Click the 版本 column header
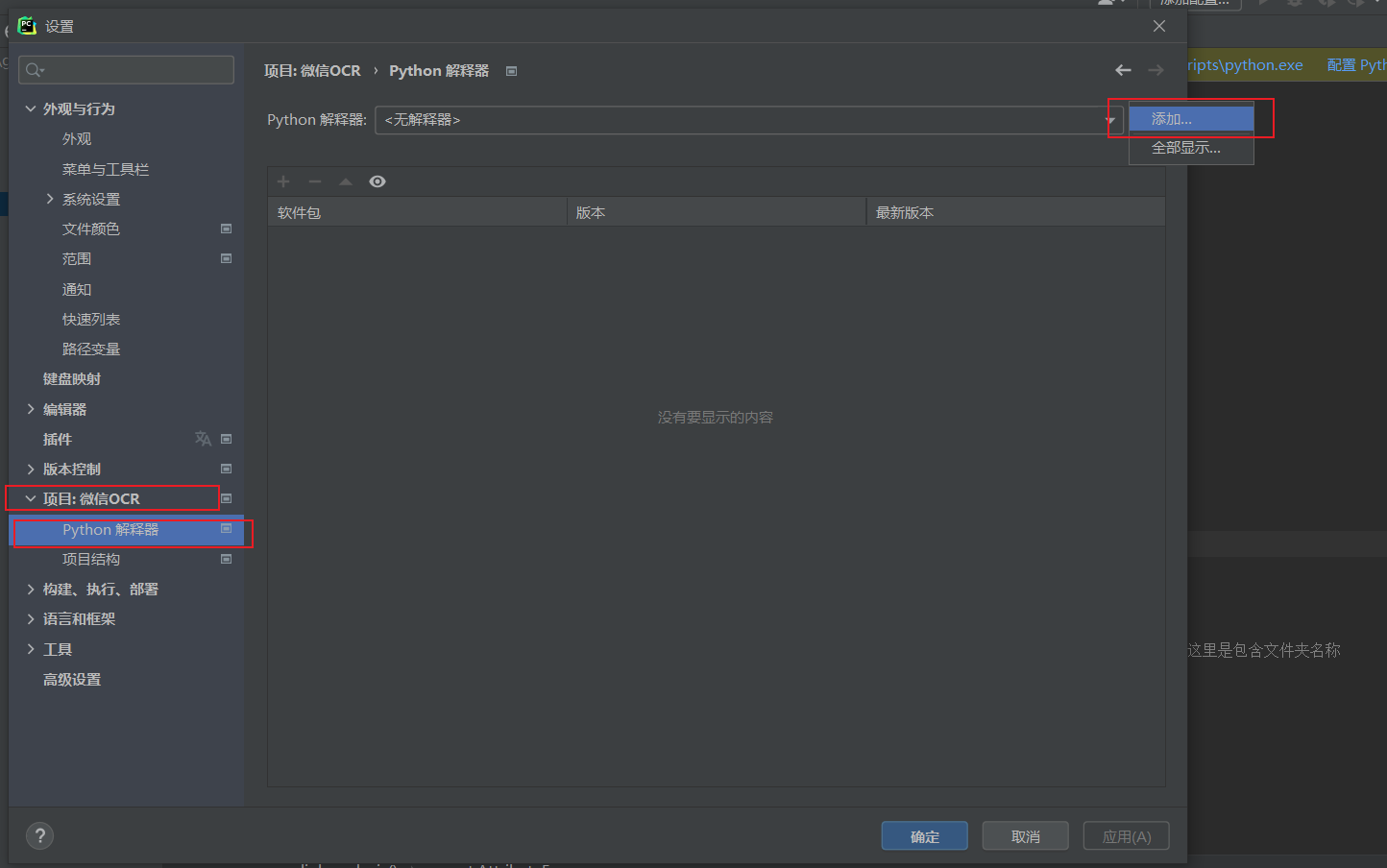The height and width of the screenshot is (868, 1387). [717, 212]
